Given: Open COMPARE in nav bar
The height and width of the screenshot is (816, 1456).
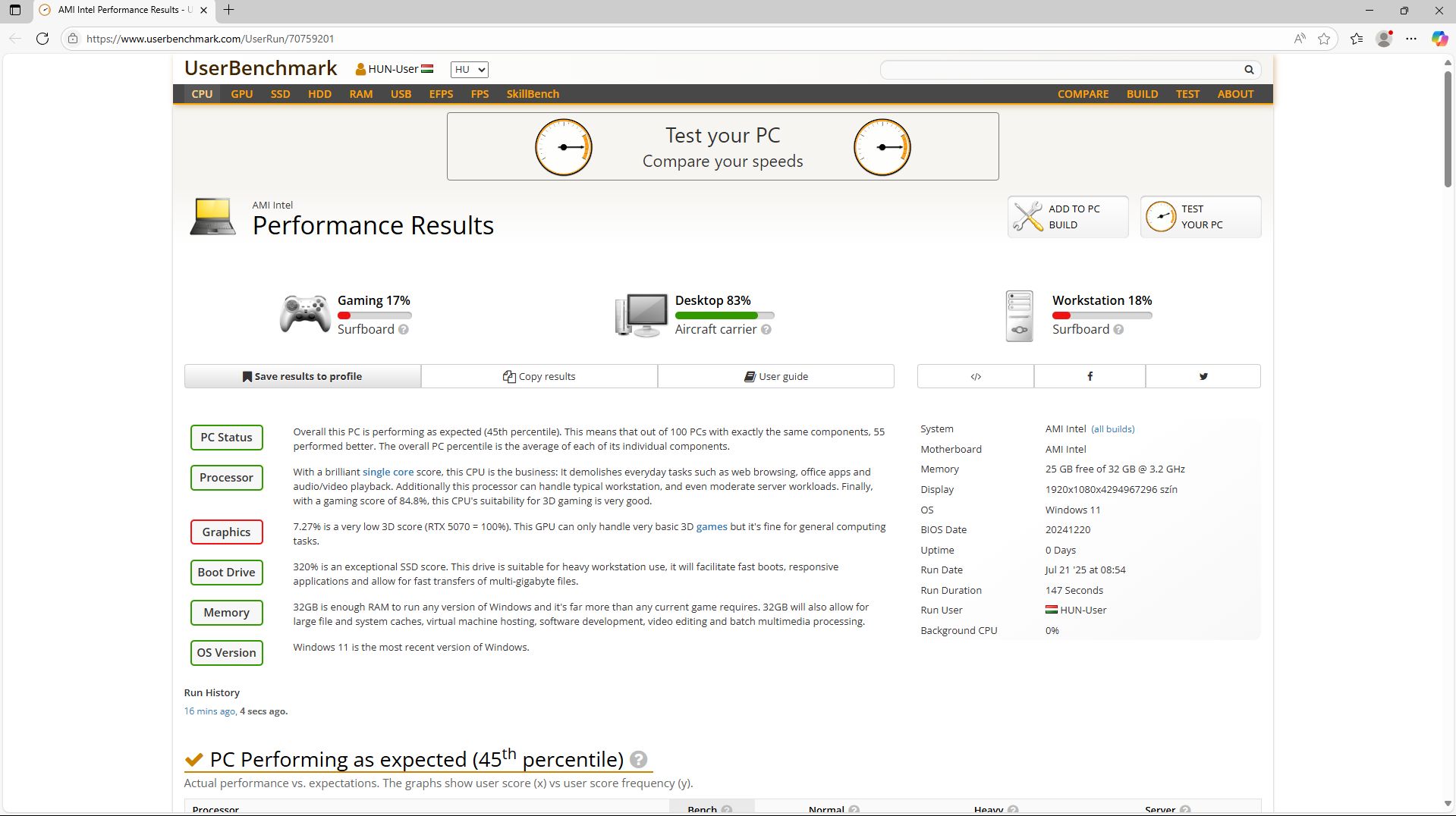Looking at the screenshot, I should (x=1083, y=94).
